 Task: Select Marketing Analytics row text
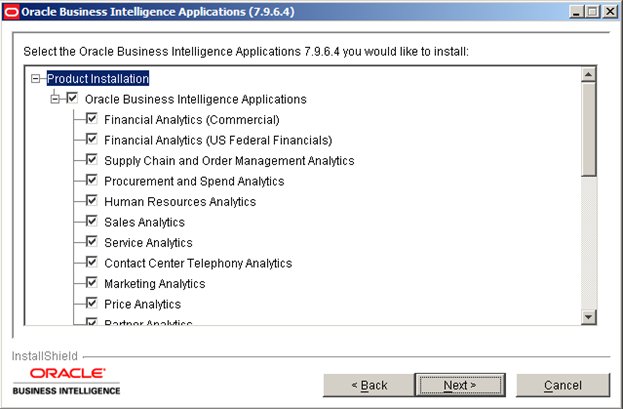(x=155, y=284)
